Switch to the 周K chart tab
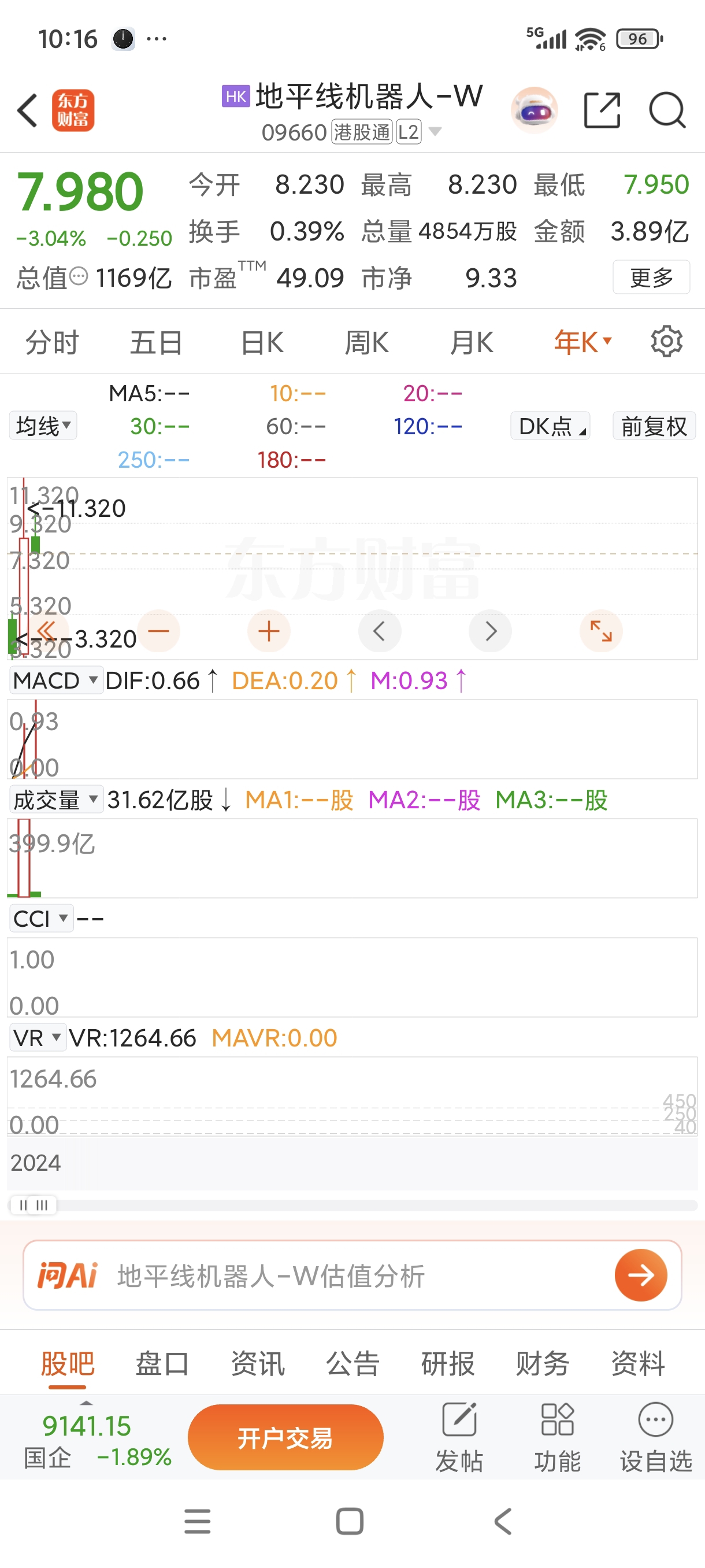This screenshot has width=705, height=1568. tap(367, 342)
